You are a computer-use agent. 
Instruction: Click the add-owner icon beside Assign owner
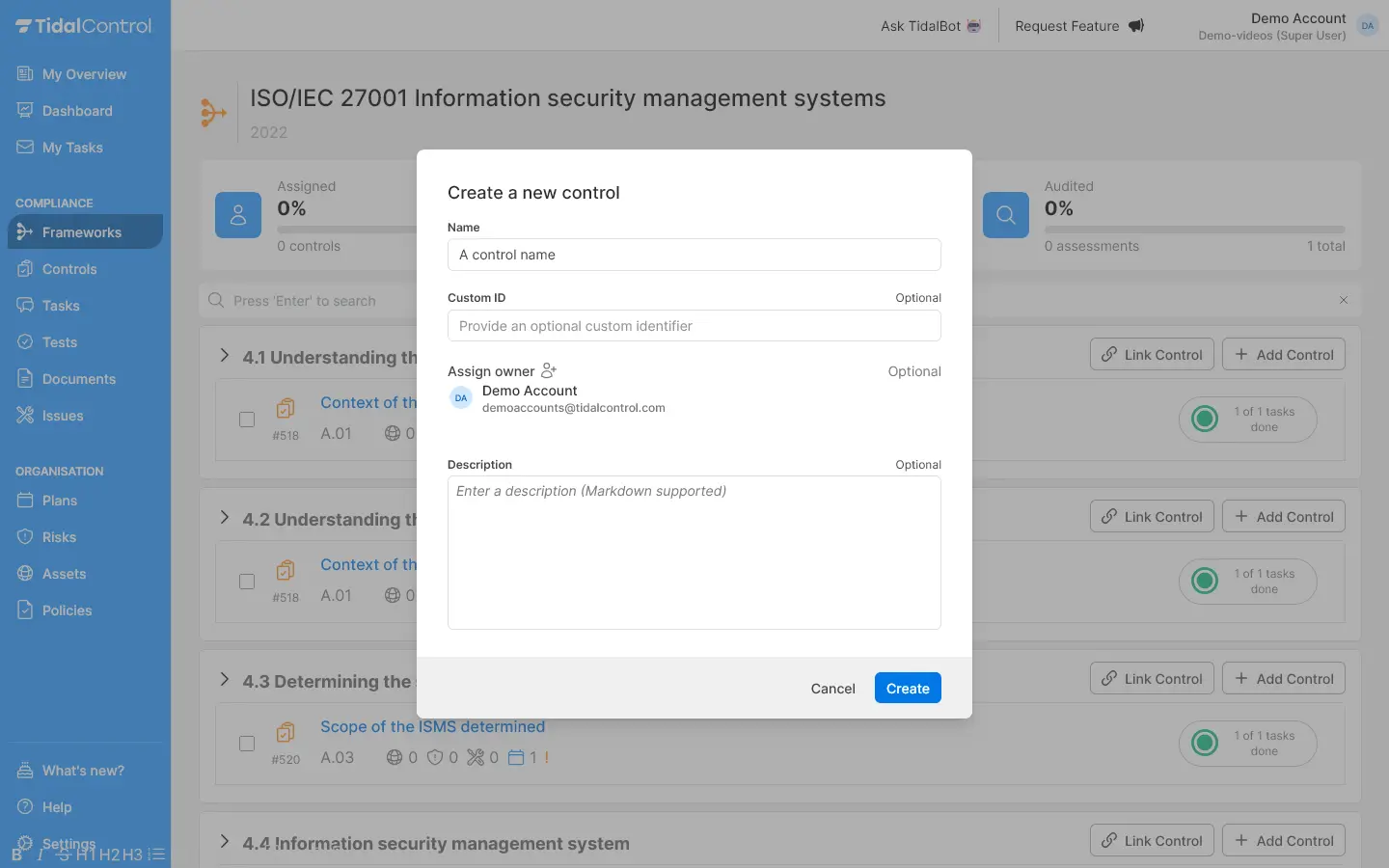pos(549,371)
